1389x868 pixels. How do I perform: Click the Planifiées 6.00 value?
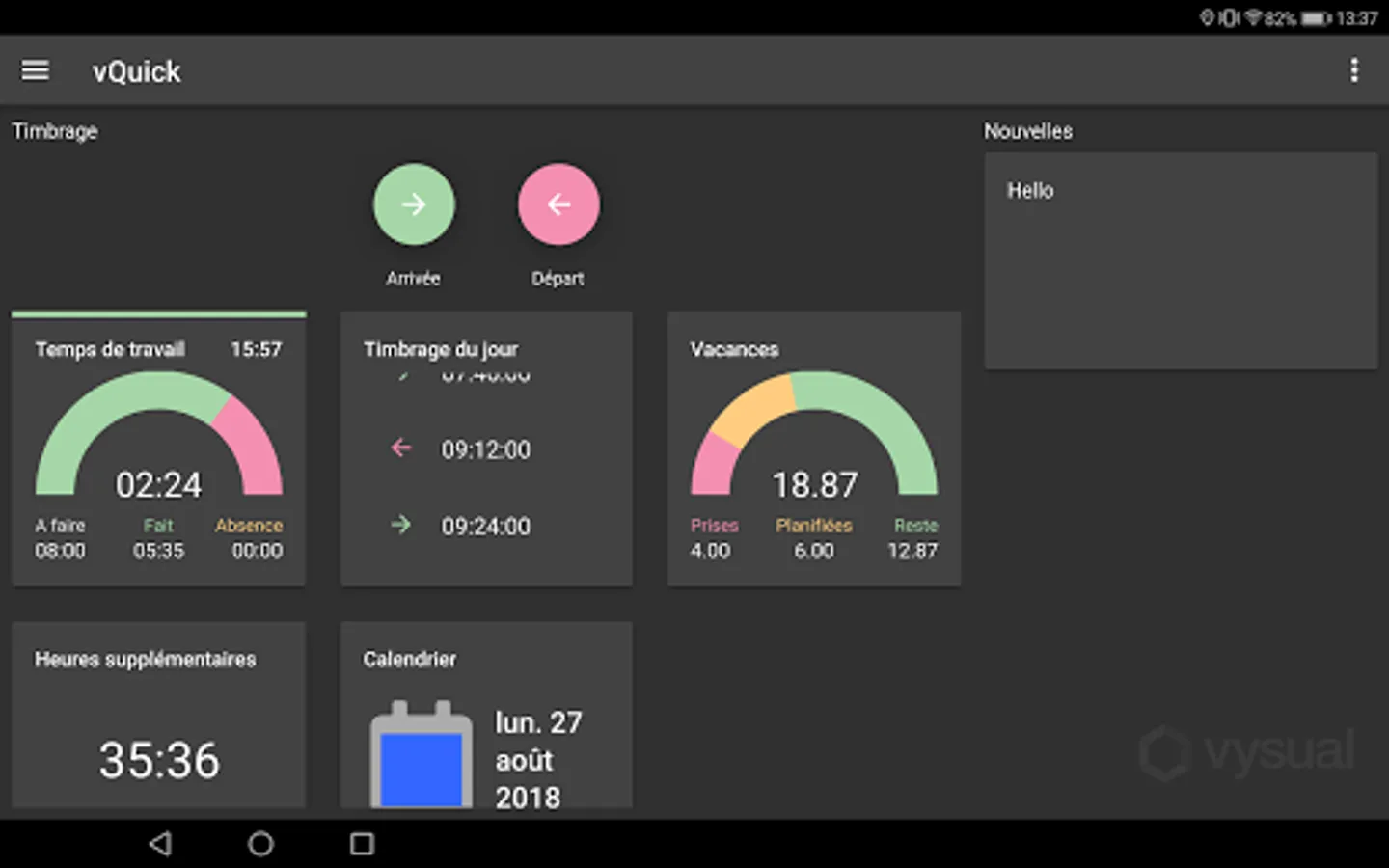[x=814, y=551]
